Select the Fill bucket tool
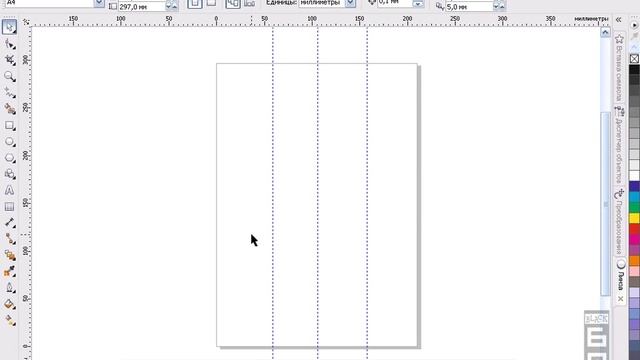The width and height of the screenshot is (640, 360). pos(9,304)
